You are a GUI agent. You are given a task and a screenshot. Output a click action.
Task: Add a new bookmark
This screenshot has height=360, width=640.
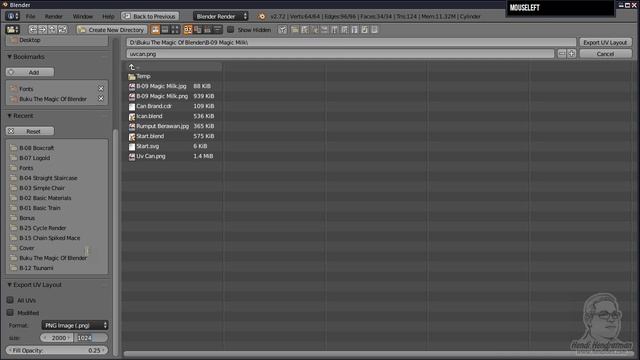[30, 72]
